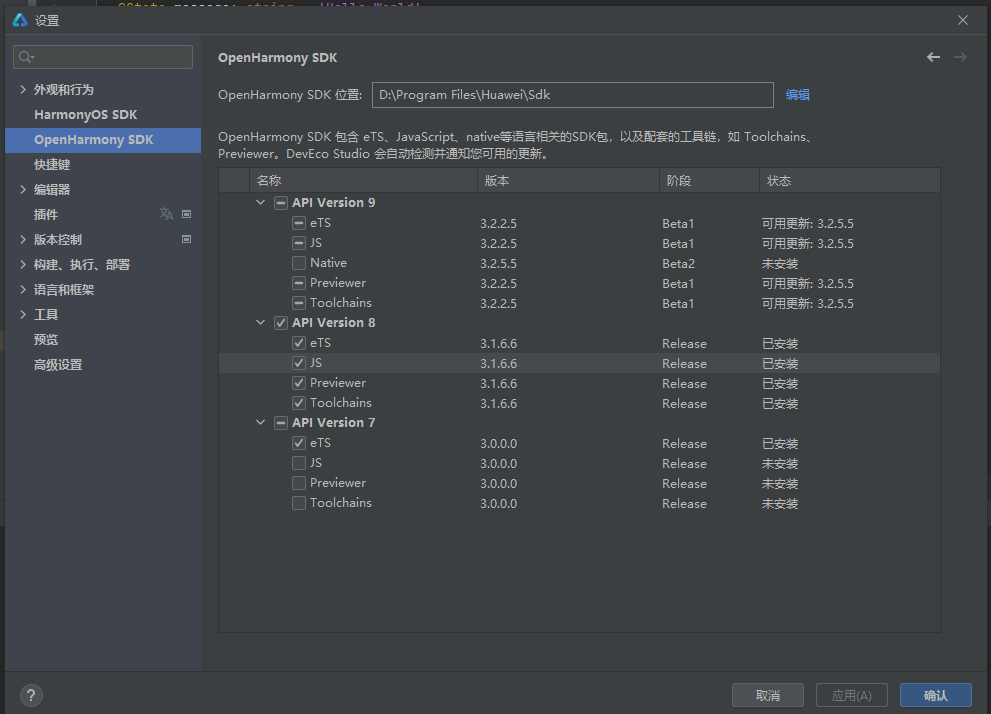Toggle the Toolchains 3.2.2.5 checkbox
This screenshot has width=991, height=714.
tap(299, 303)
